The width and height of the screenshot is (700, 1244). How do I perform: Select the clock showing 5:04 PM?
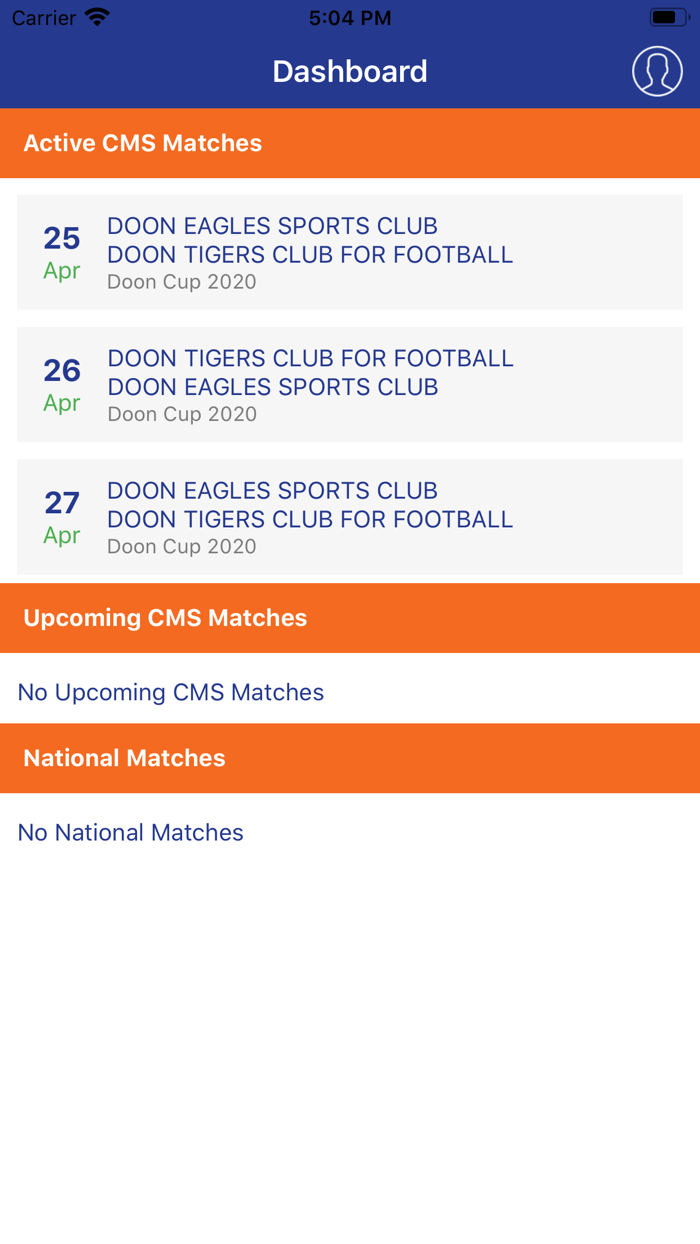pyautogui.click(x=349, y=16)
